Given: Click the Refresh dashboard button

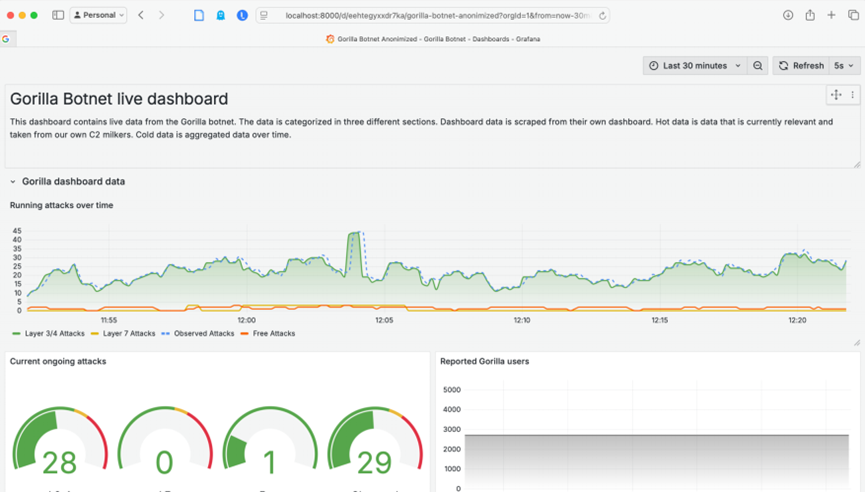Looking at the screenshot, I should (x=801, y=66).
